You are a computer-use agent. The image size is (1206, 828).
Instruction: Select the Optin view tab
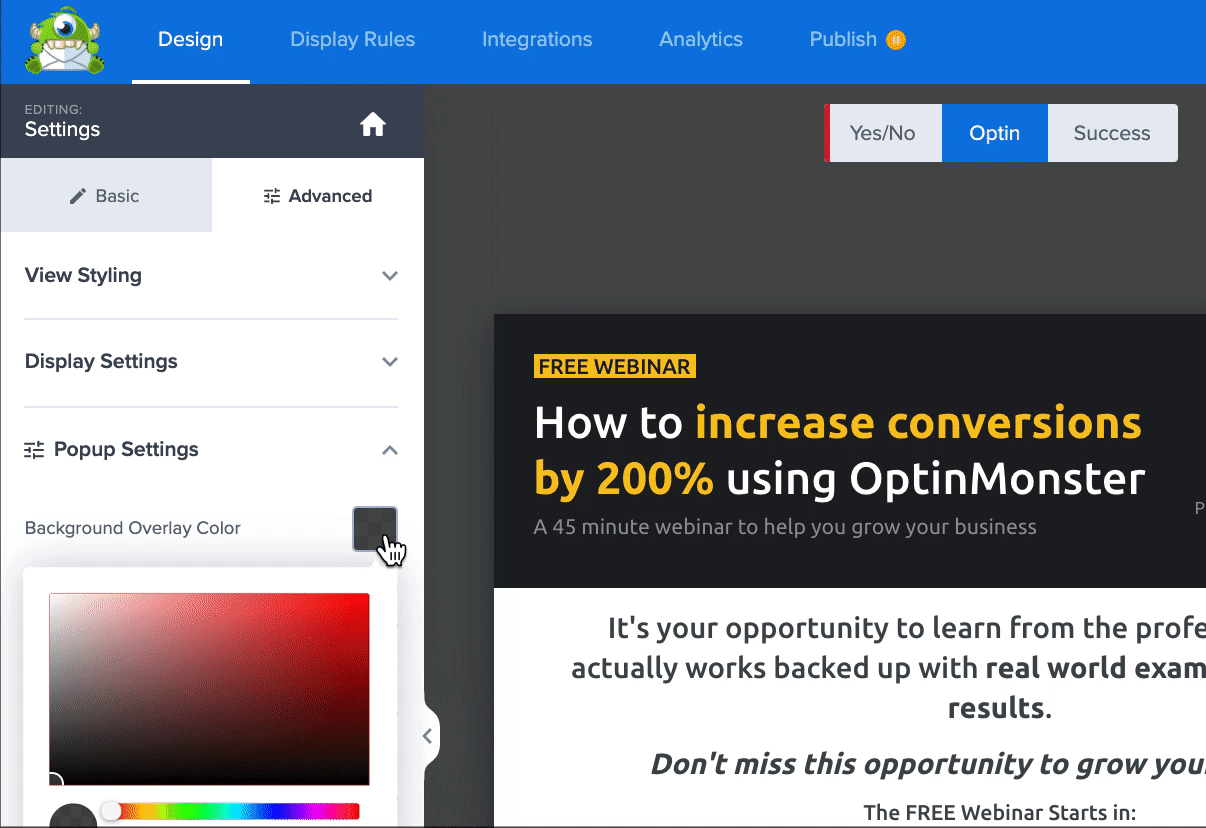tap(995, 132)
